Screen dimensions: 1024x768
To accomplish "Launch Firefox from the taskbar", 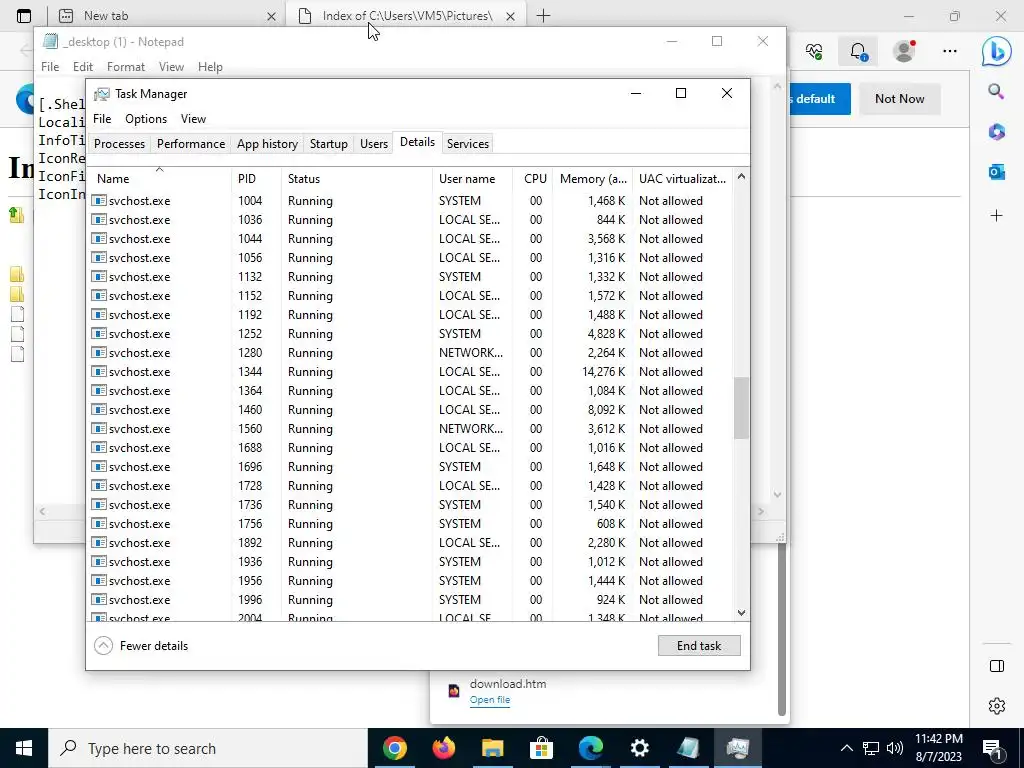I will (443, 748).
